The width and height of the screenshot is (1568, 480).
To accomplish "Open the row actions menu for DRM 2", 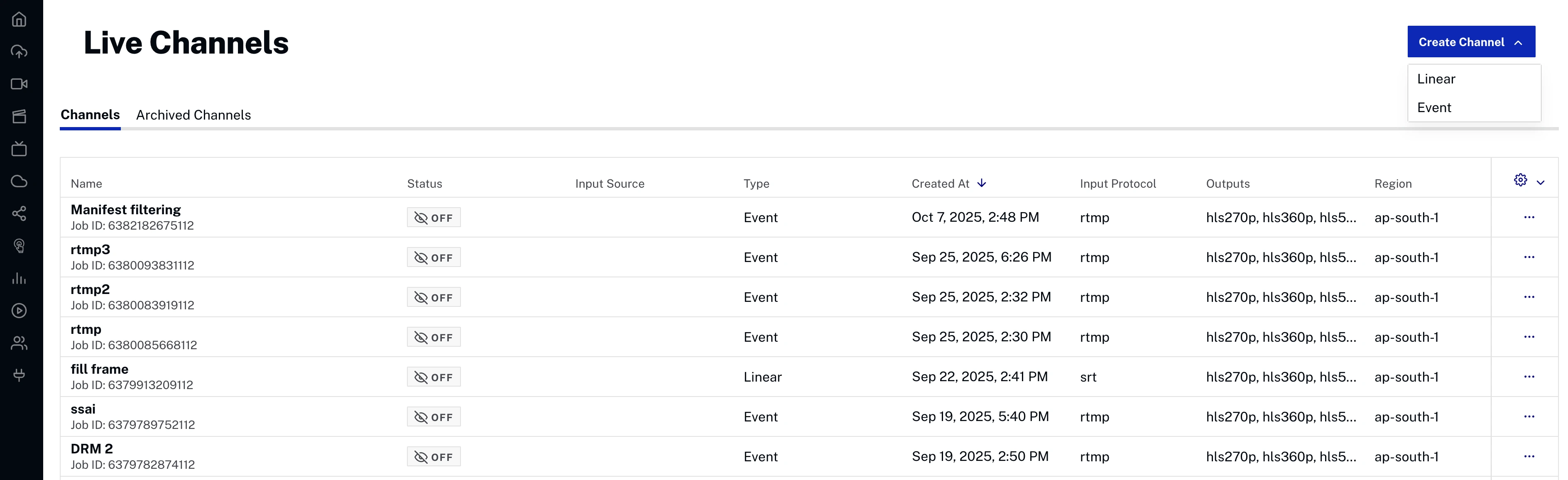I will point(1529,456).
